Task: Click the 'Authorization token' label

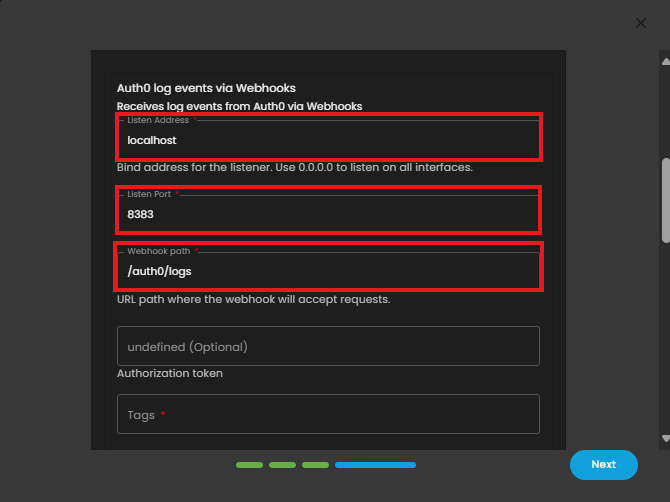Action: pos(170,373)
